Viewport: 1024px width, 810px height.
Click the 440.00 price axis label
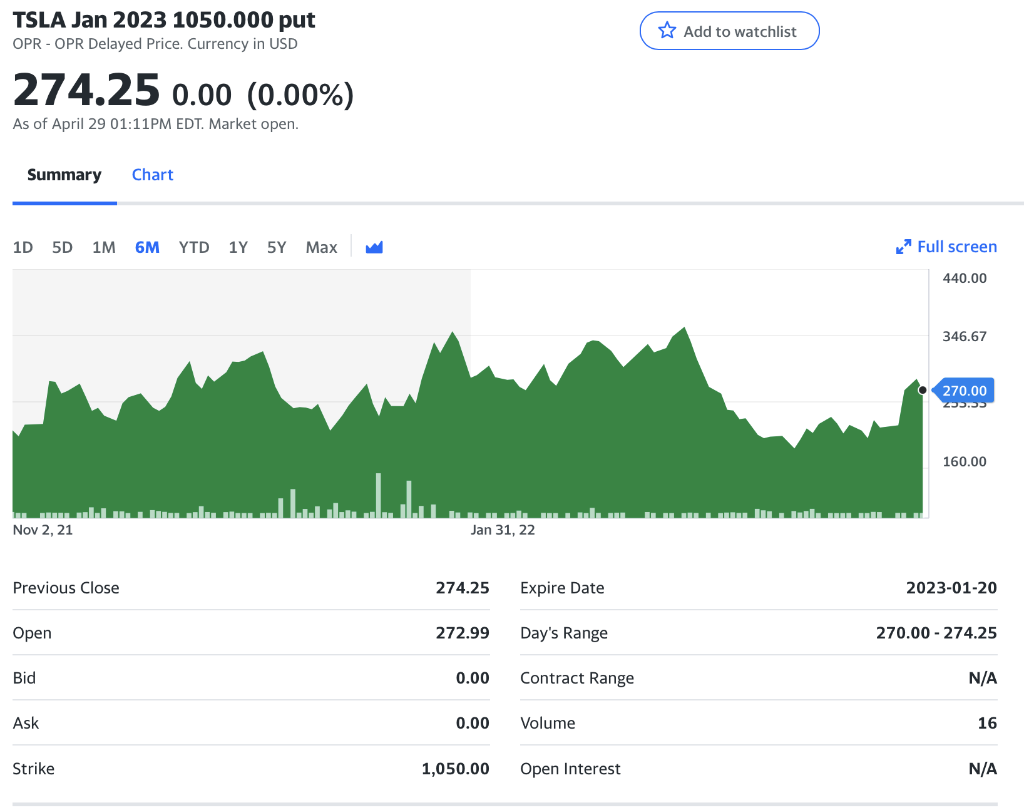coord(965,278)
